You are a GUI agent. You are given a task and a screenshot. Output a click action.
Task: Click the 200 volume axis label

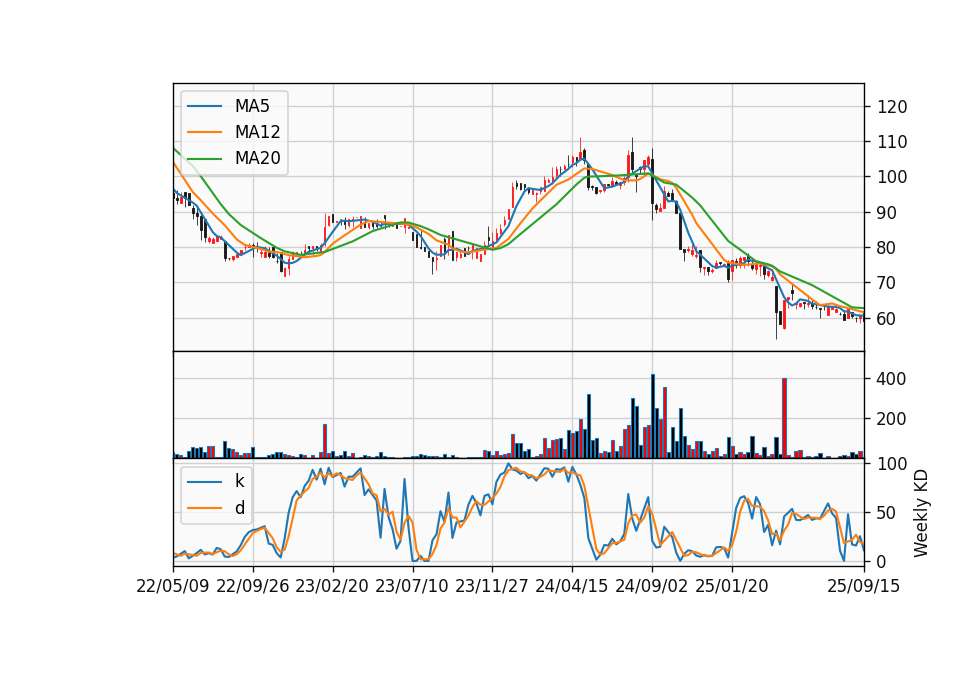(891, 419)
